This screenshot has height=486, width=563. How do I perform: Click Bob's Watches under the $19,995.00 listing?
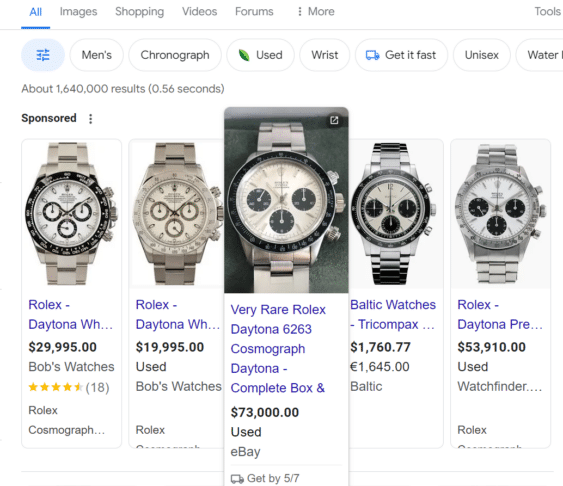pos(178,387)
